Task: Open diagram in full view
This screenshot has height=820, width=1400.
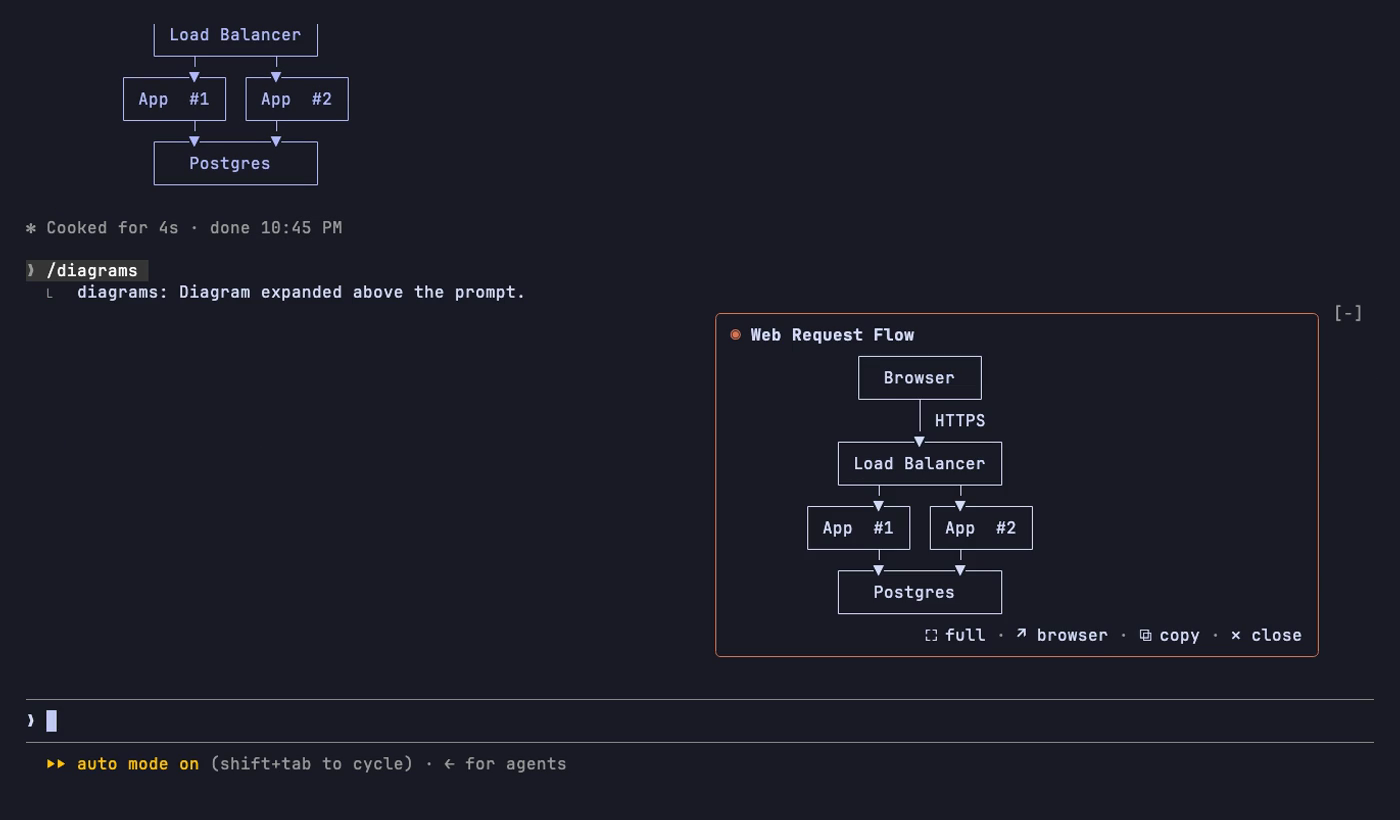Action: click(955, 635)
